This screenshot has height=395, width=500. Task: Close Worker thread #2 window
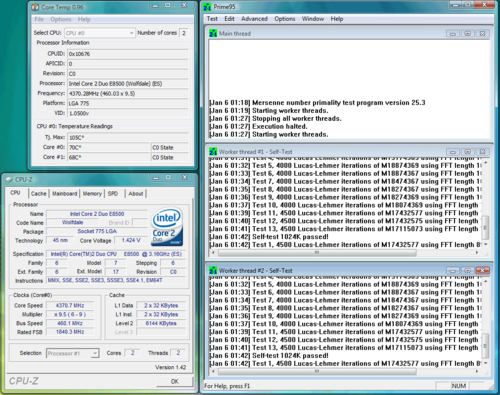[x=482, y=270]
